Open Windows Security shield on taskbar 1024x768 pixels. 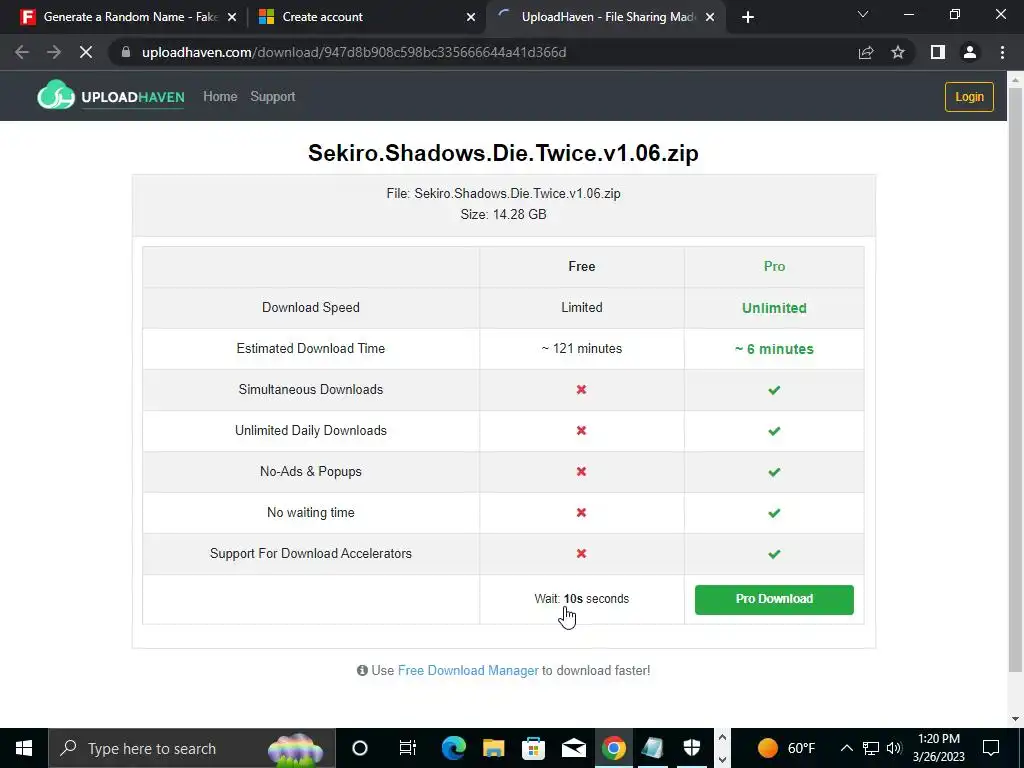(692, 748)
